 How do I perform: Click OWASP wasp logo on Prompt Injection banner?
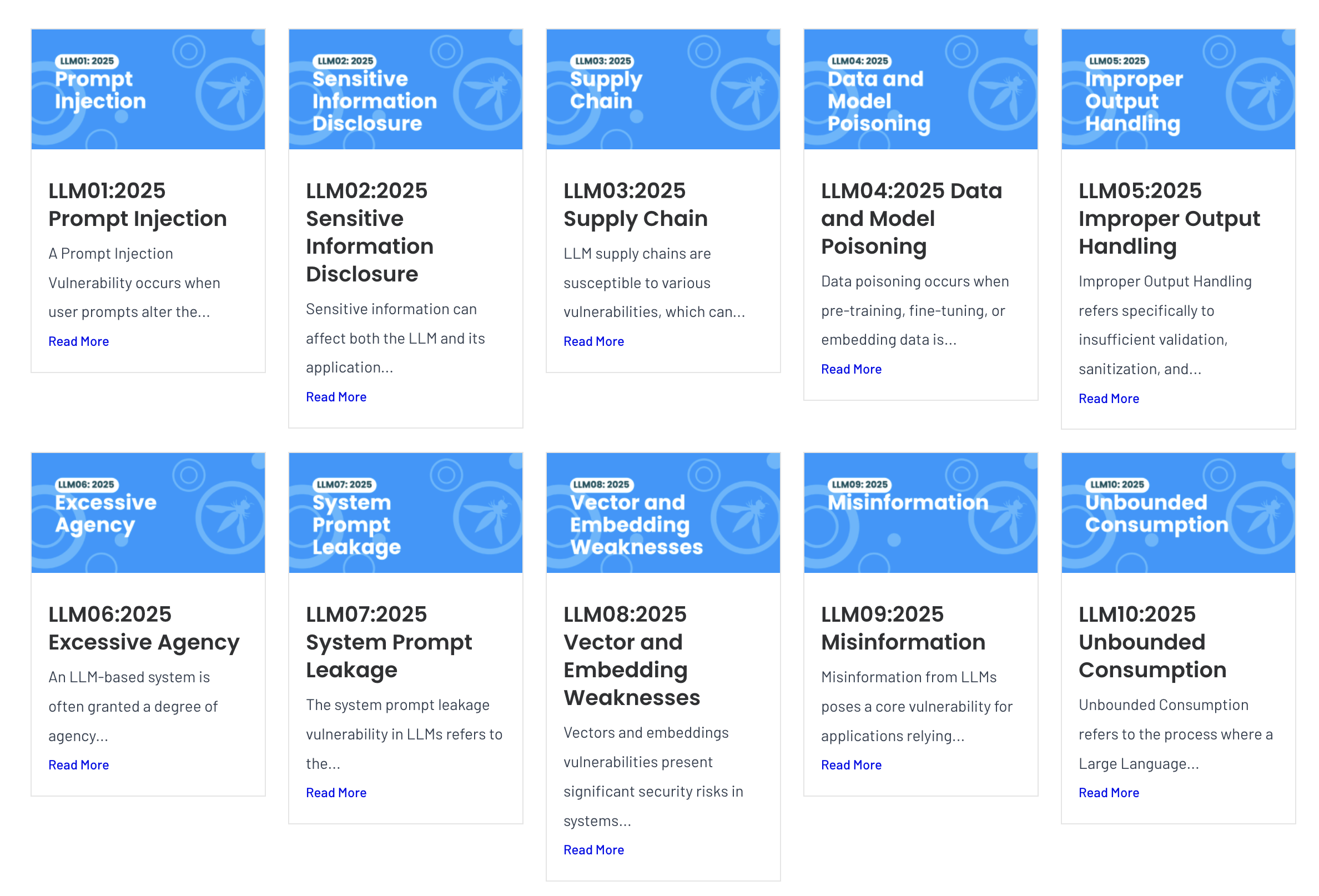point(231,94)
